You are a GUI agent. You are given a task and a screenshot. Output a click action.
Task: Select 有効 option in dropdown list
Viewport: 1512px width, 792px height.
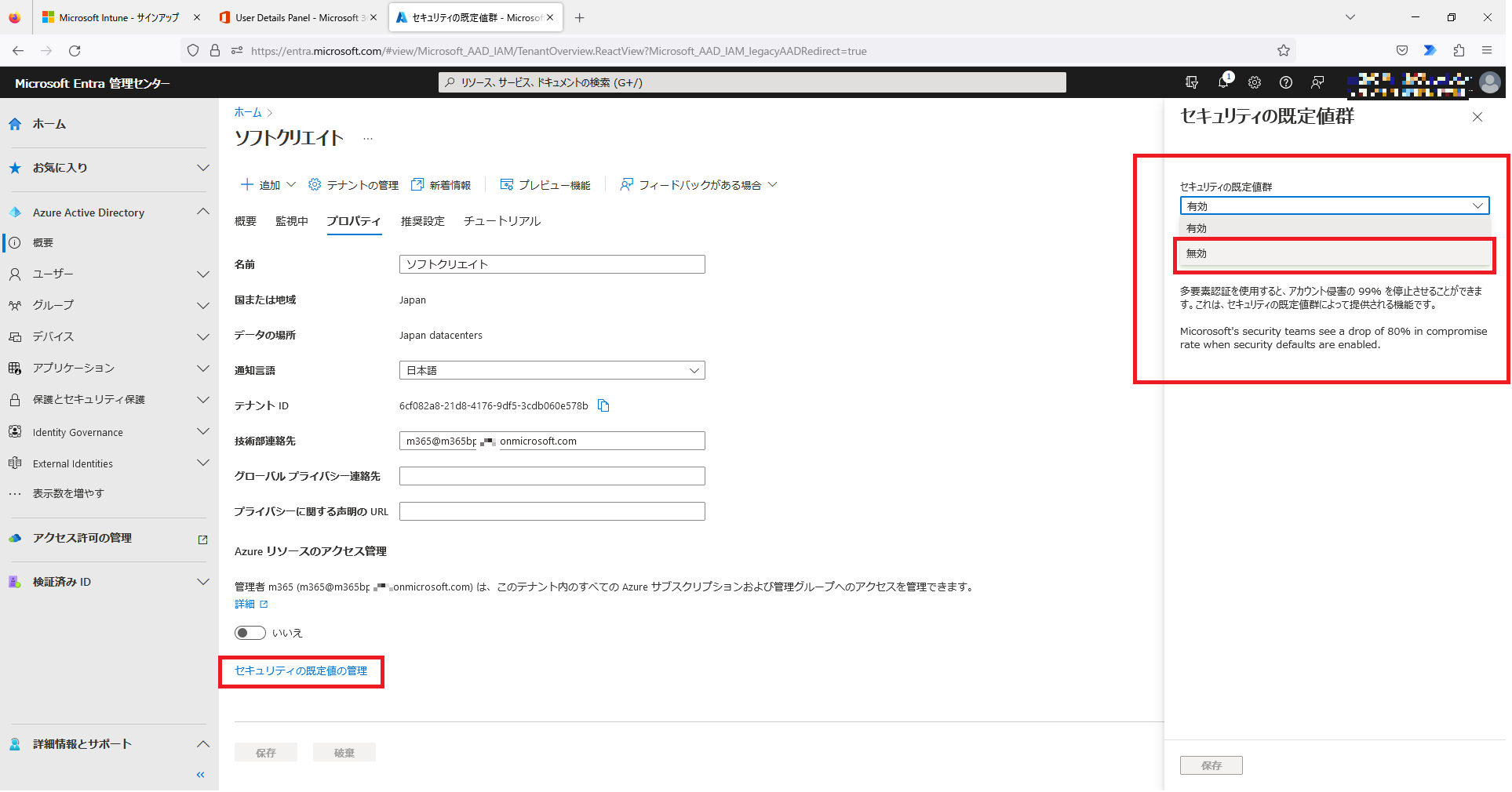1335,228
